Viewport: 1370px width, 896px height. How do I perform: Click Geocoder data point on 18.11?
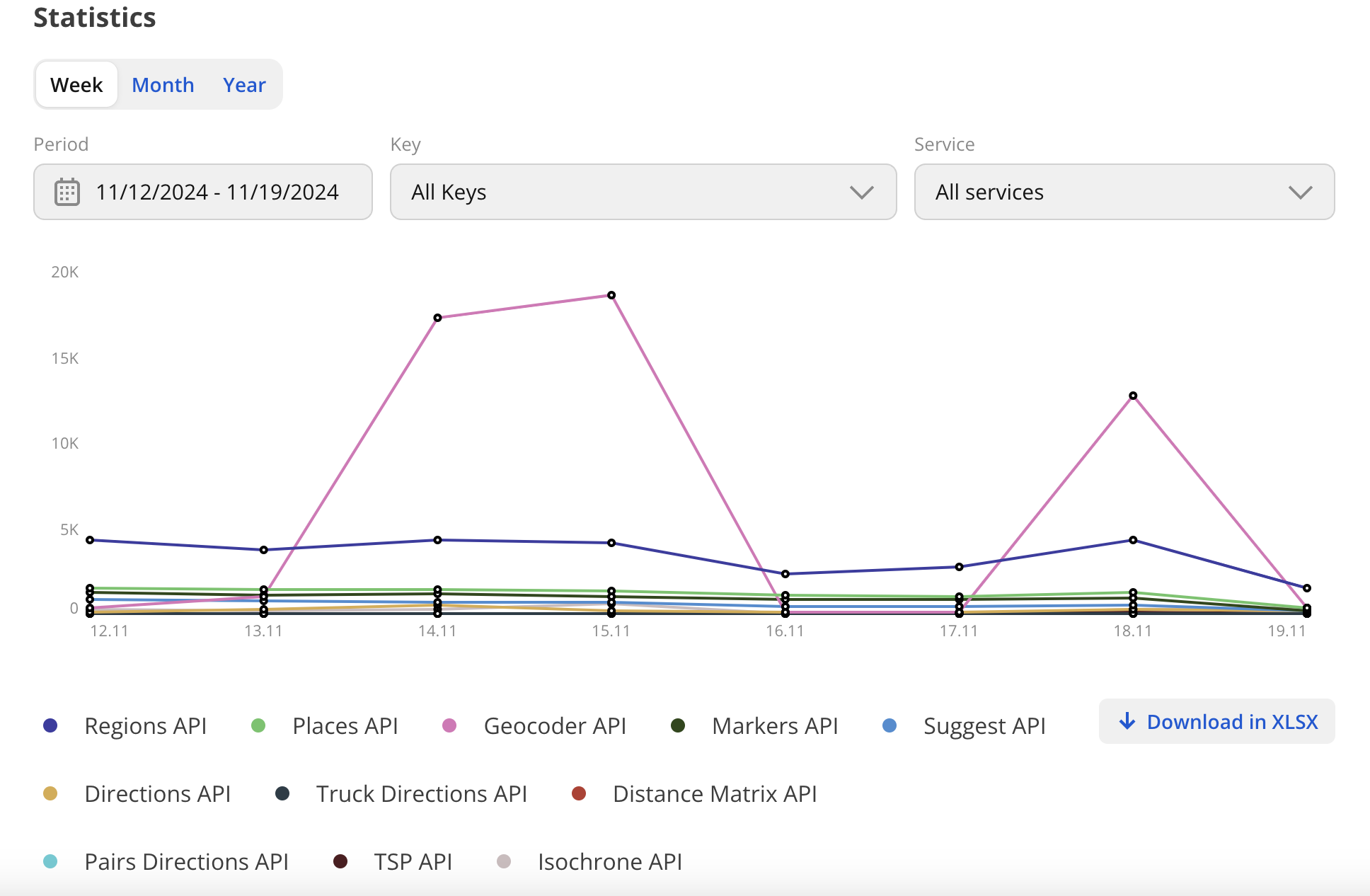pyautogui.click(x=1133, y=396)
